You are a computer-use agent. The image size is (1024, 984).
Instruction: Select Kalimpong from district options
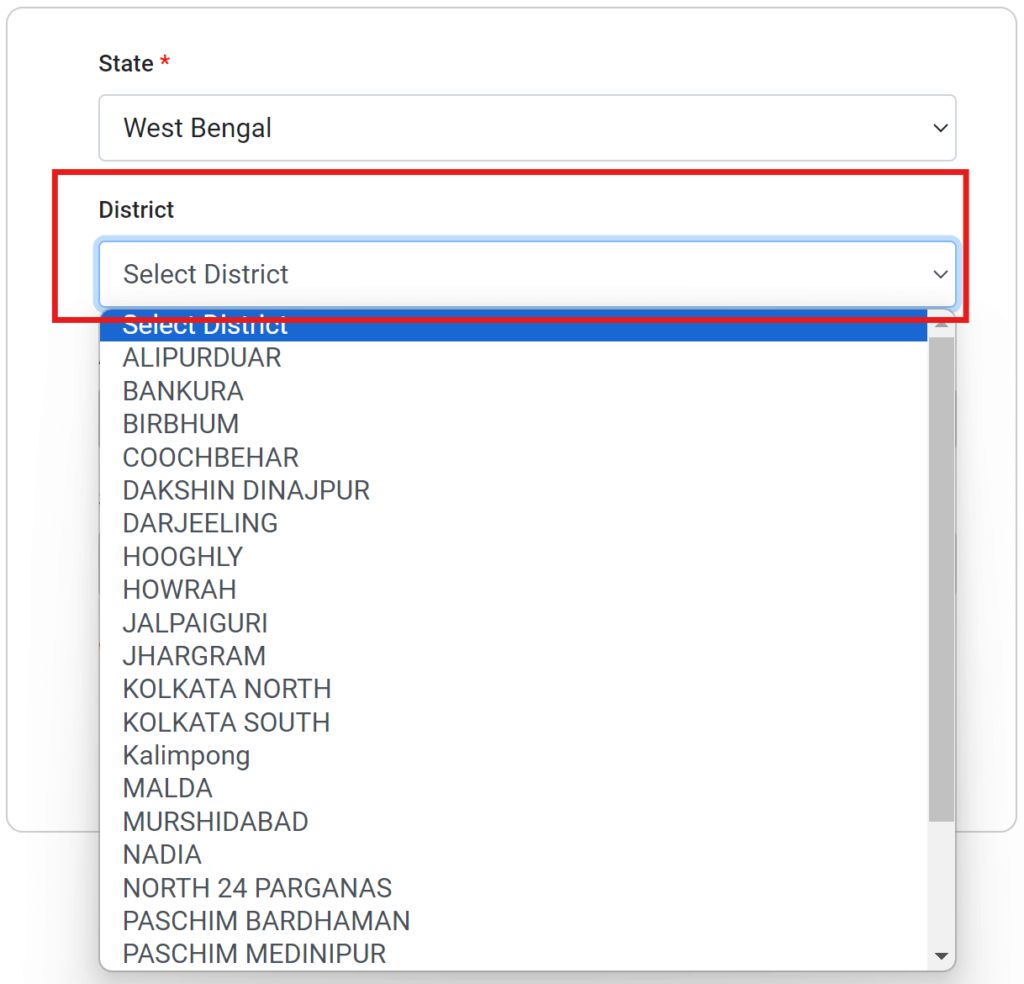pyautogui.click(x=186, y=755)
